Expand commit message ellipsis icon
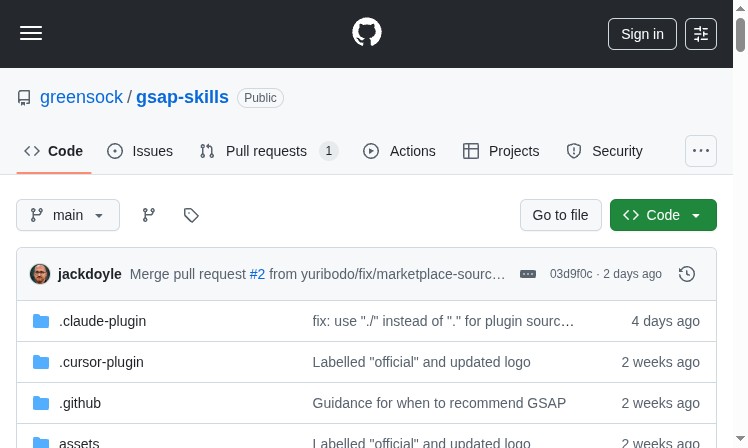This screenshot has height=448, width=748. [528, 274]
